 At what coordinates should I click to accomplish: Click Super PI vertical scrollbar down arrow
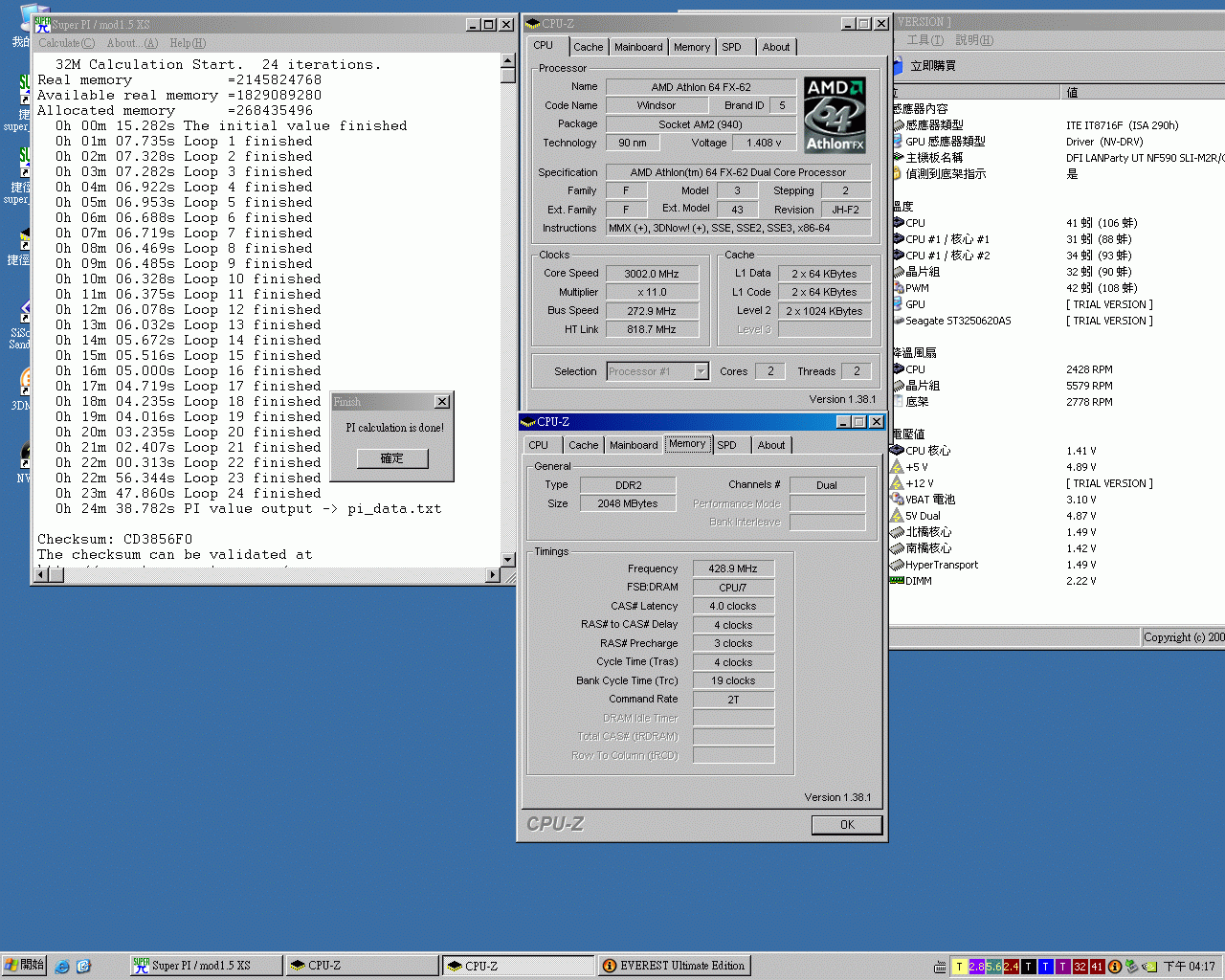(x=508, y=560)
